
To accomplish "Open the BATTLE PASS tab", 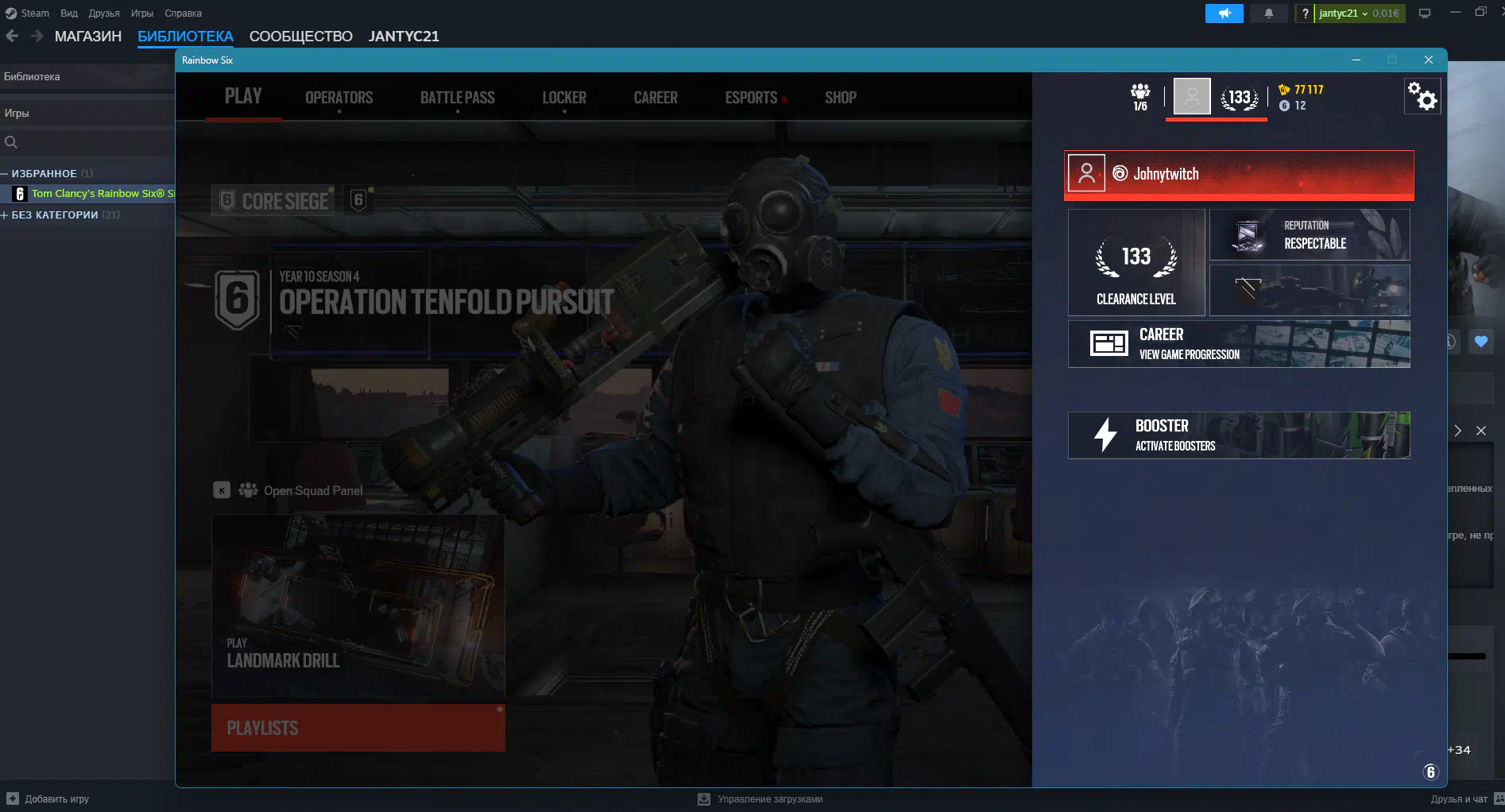I will (x=457, y=98).
